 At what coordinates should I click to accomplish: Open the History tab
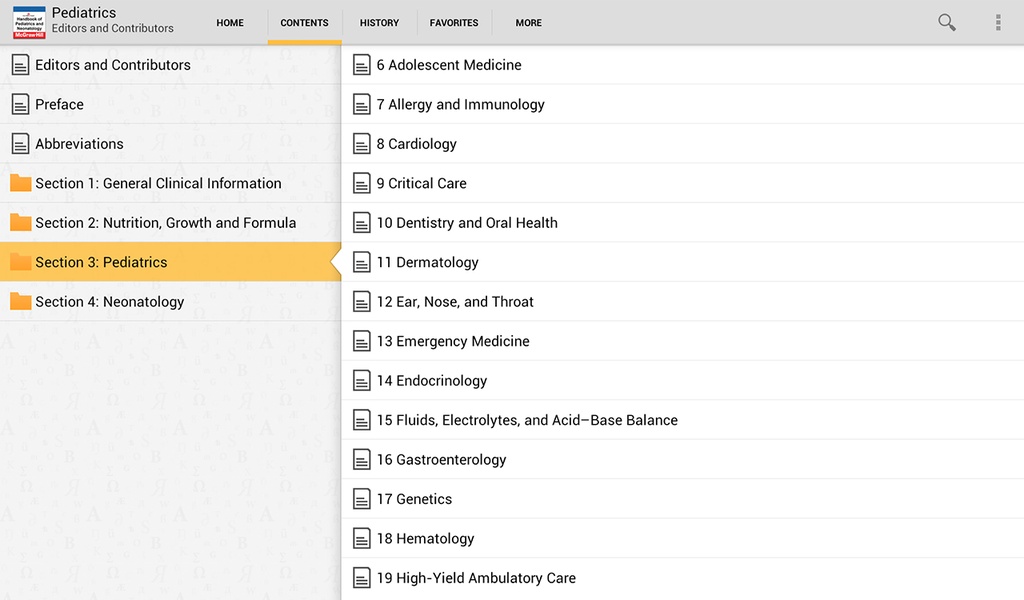click(x=379, y=23)
